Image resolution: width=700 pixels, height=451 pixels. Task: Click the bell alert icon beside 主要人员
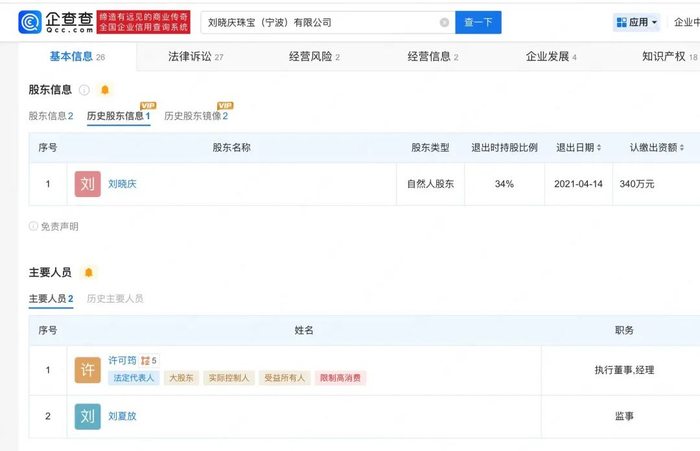point(89,272)
